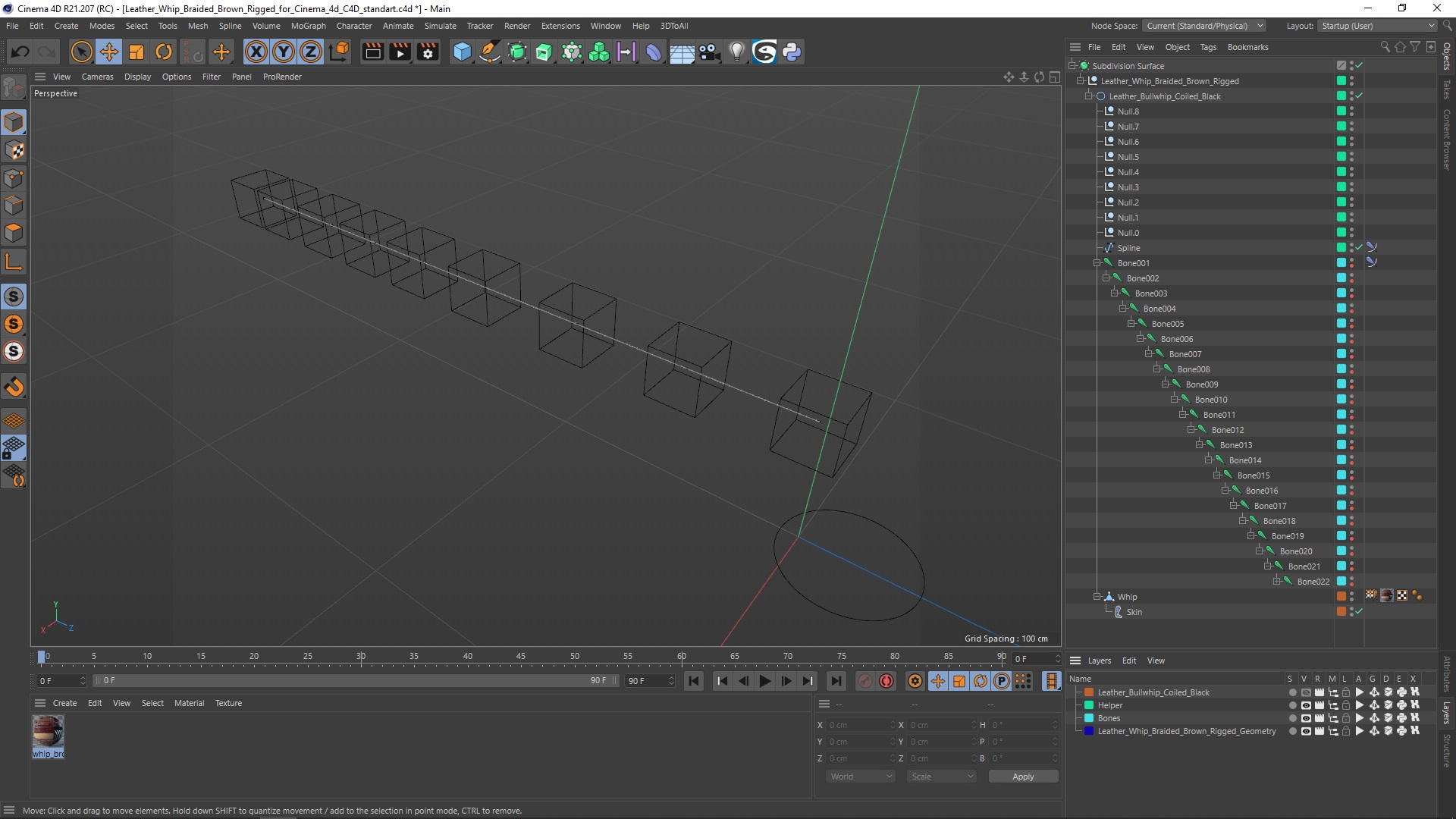The width and height of the screenshot is (1456, 819).
Task: Toggle Z axis lock
Action: click(311, 52)
